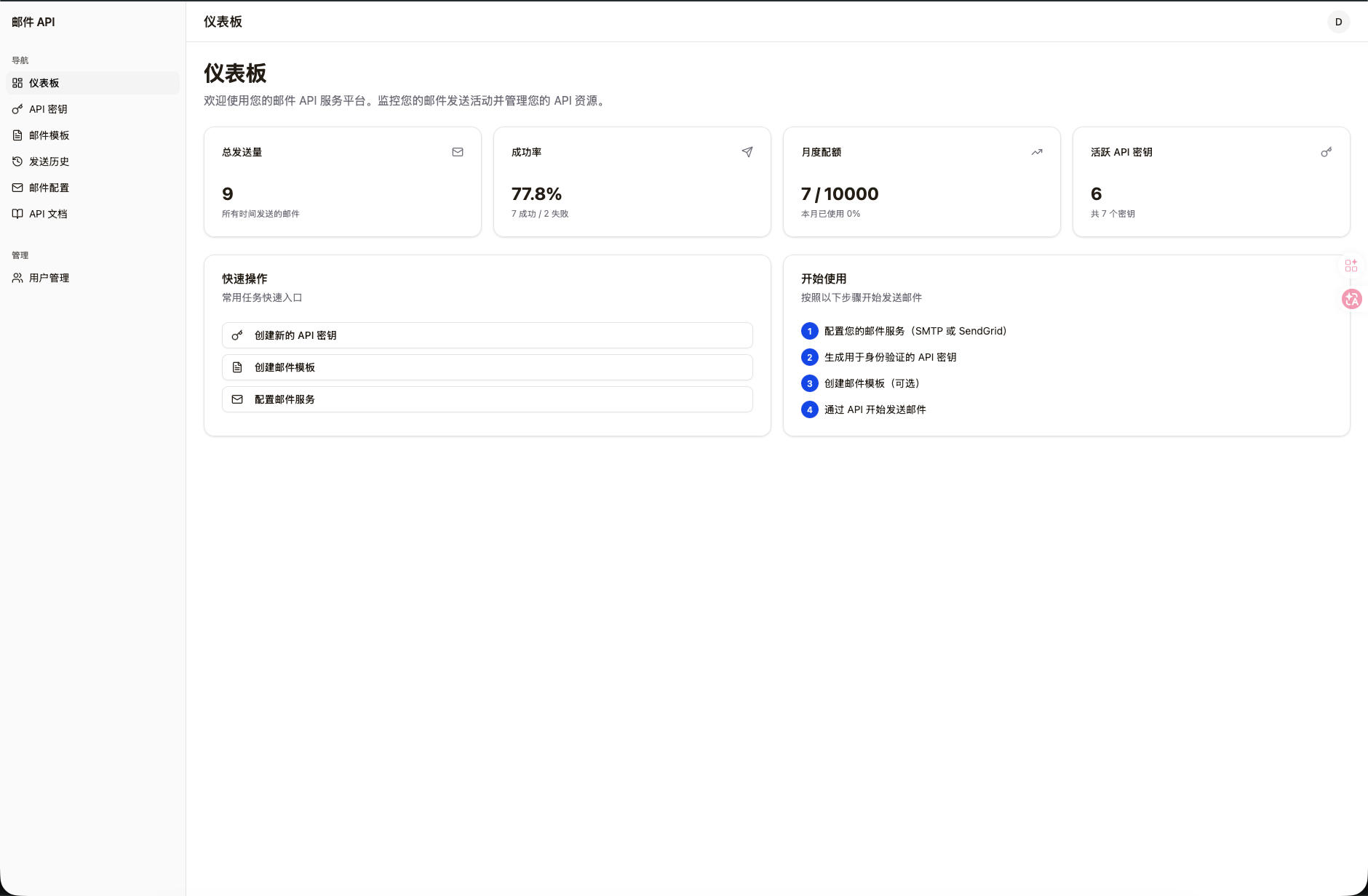Click the clock icon next to 发送历史
This screenshot has height=896, width=1368.
click(x=17, y=161)
